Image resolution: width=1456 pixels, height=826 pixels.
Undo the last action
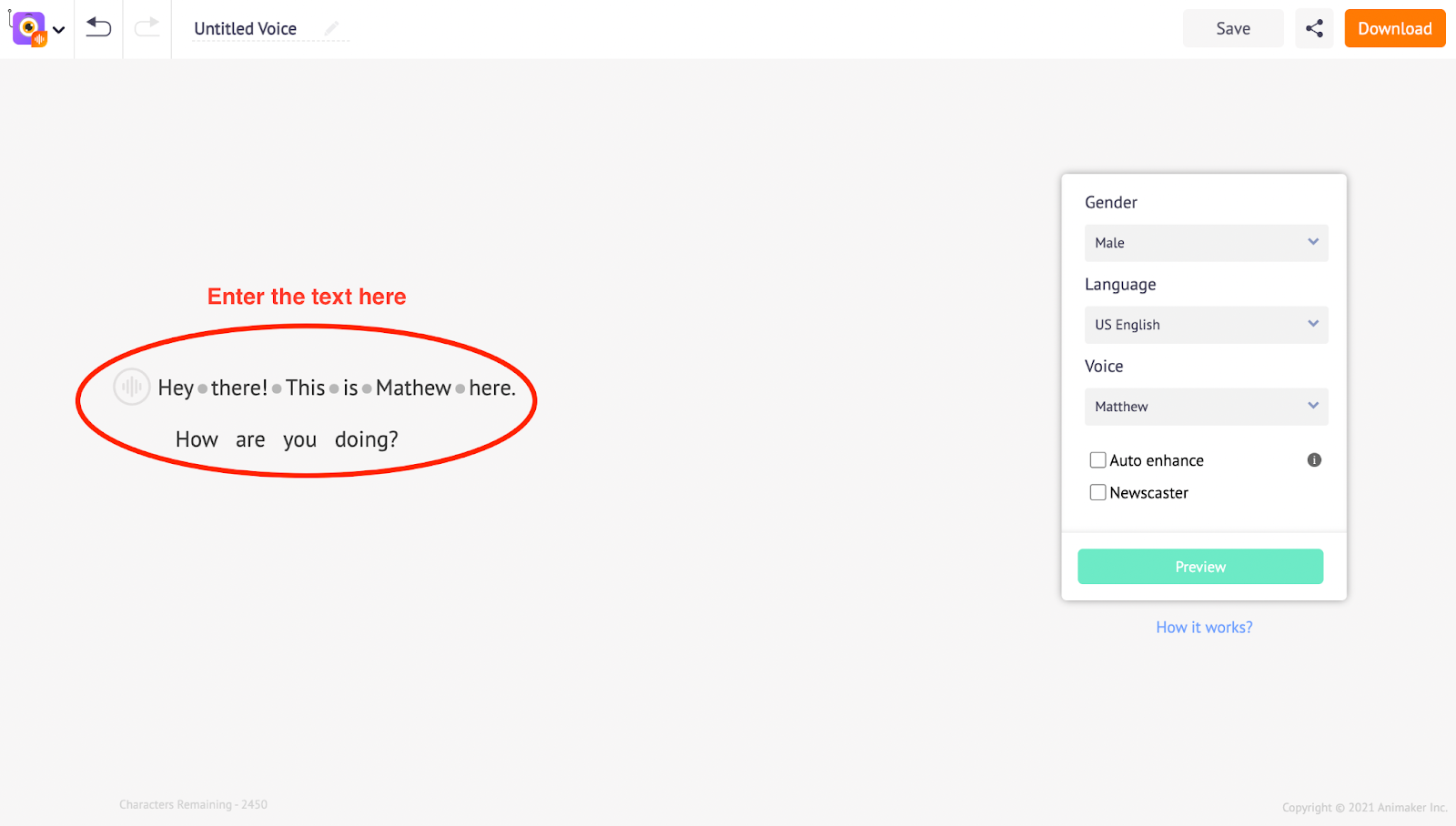(x=98, y=28)
